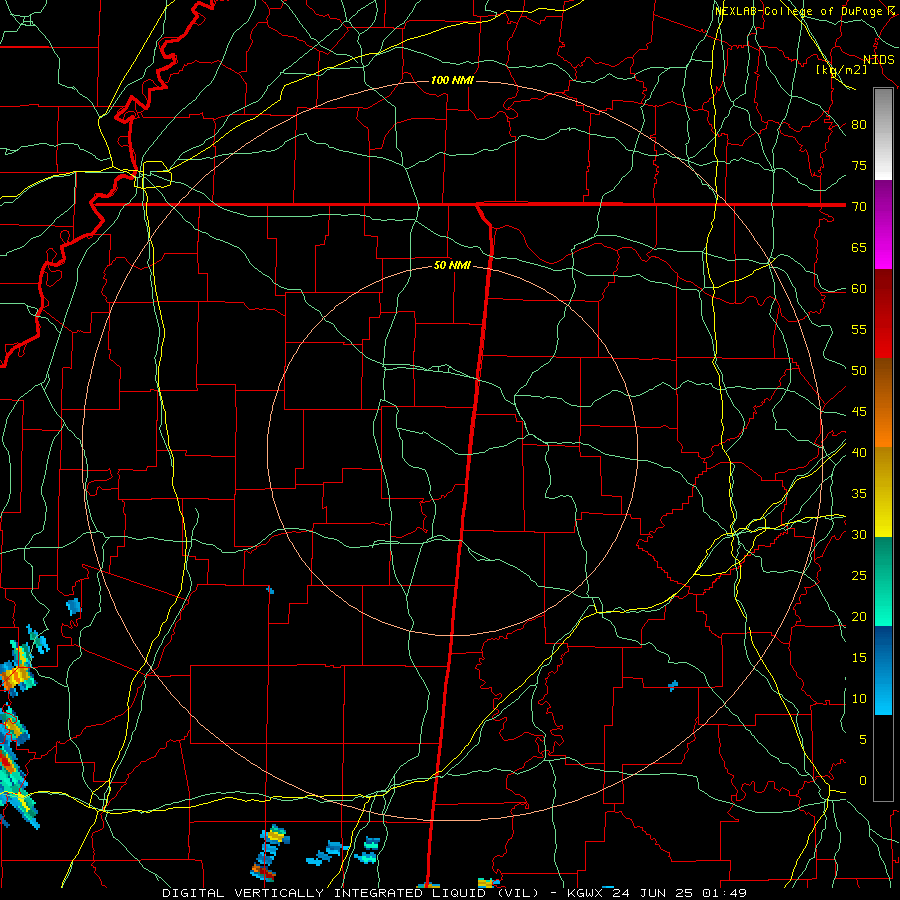Click the tall multicolor echo below bottom ring
The image size is (900, 900).
coord(269,853)
